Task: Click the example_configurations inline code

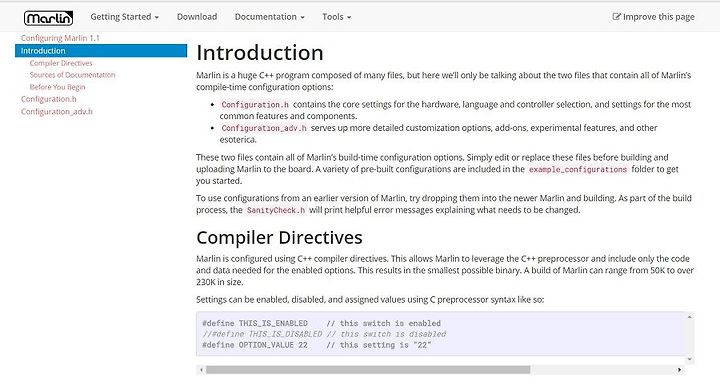Action: point(578,169)
